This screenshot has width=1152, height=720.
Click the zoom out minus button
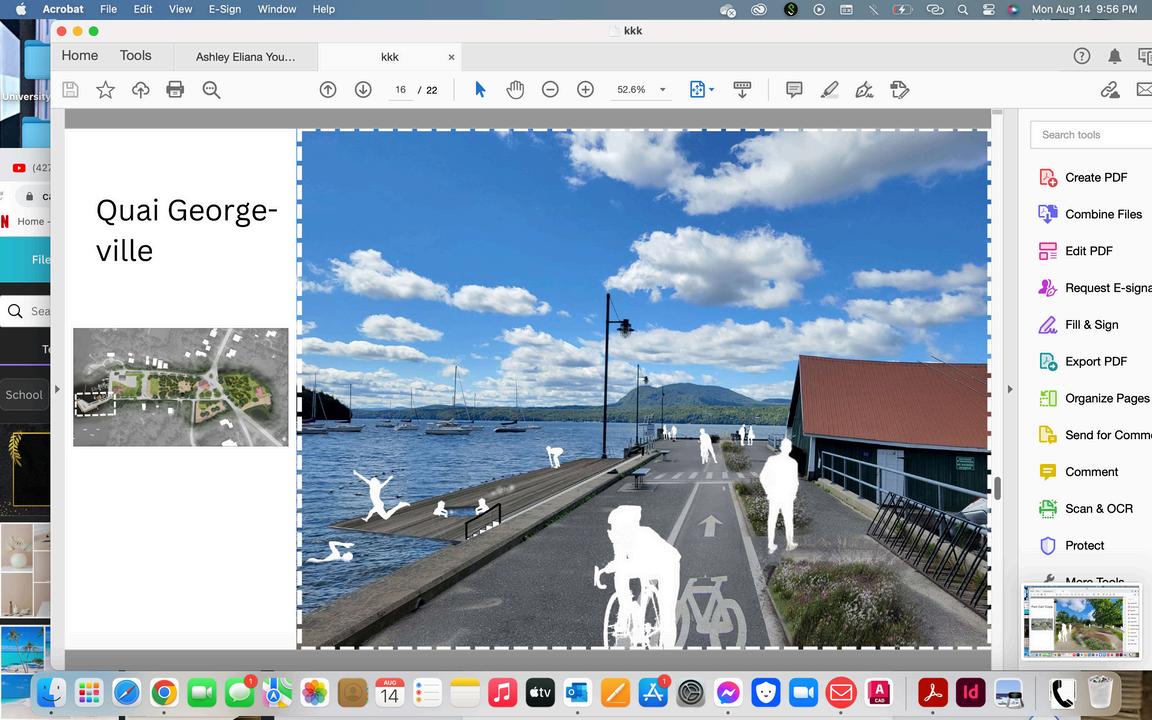pos(550,90)
